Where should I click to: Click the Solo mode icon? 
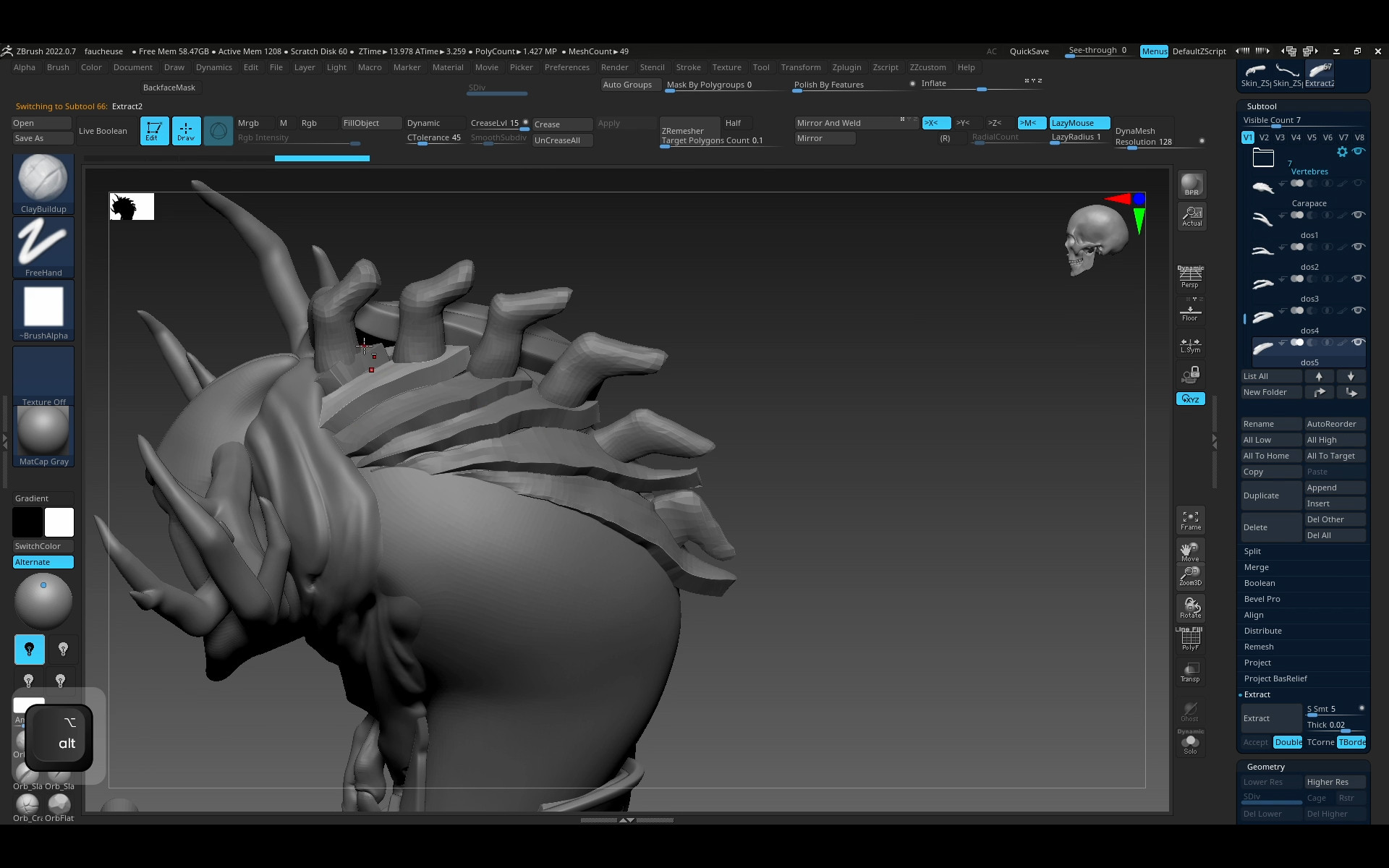point(1190,744)
